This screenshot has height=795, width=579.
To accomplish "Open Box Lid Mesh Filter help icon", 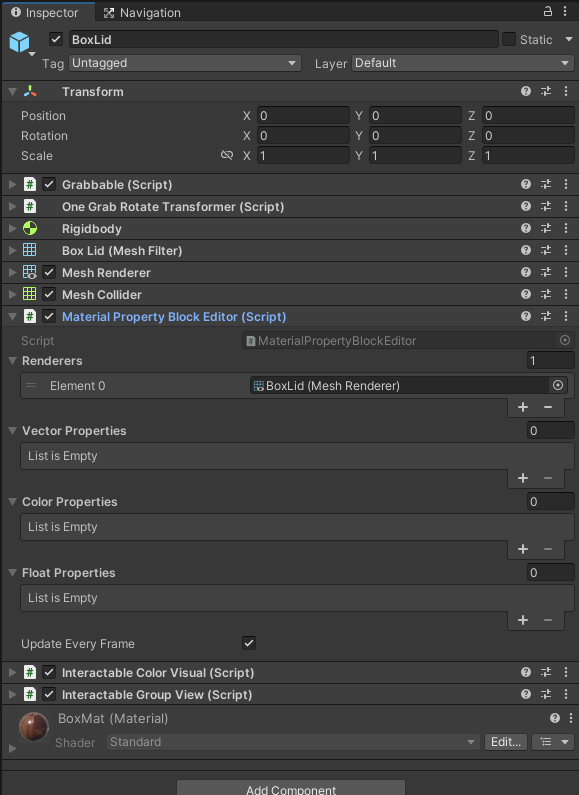I will [526, 250].
